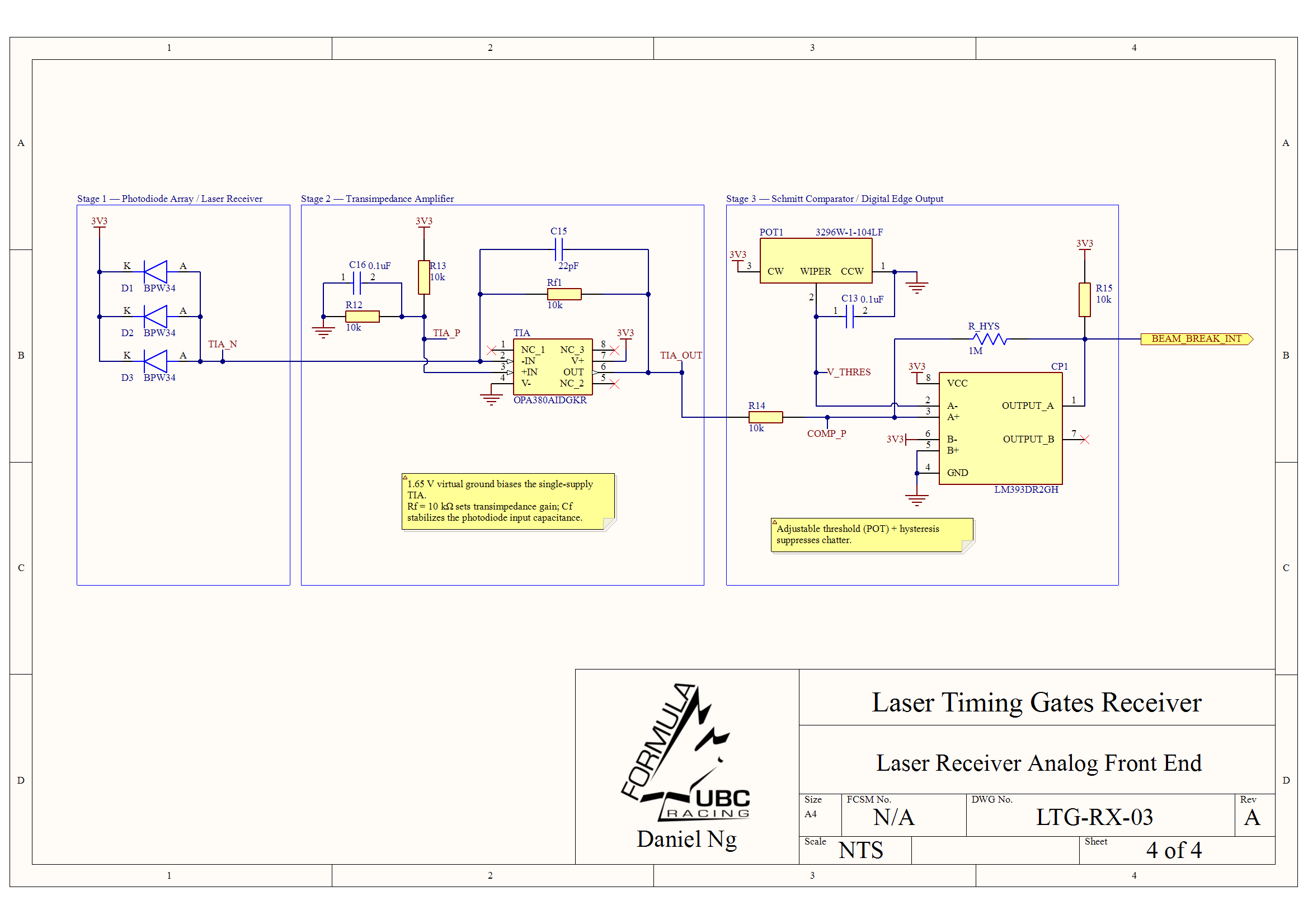Select resistor R14 10k symbol
This screenshot has height=924, width=1308.
pos(766,418)
